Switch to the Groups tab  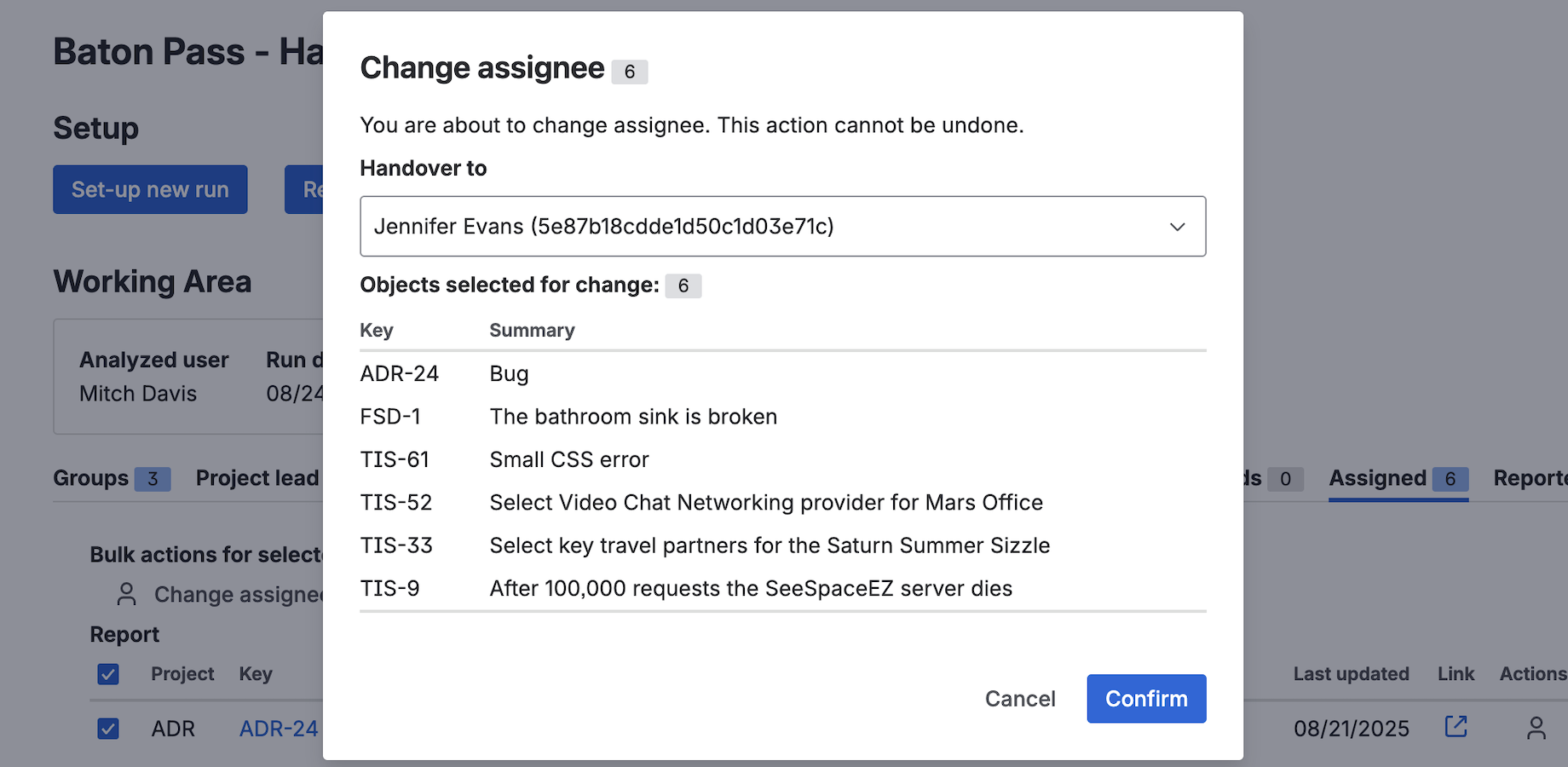[x=91, y=478]
